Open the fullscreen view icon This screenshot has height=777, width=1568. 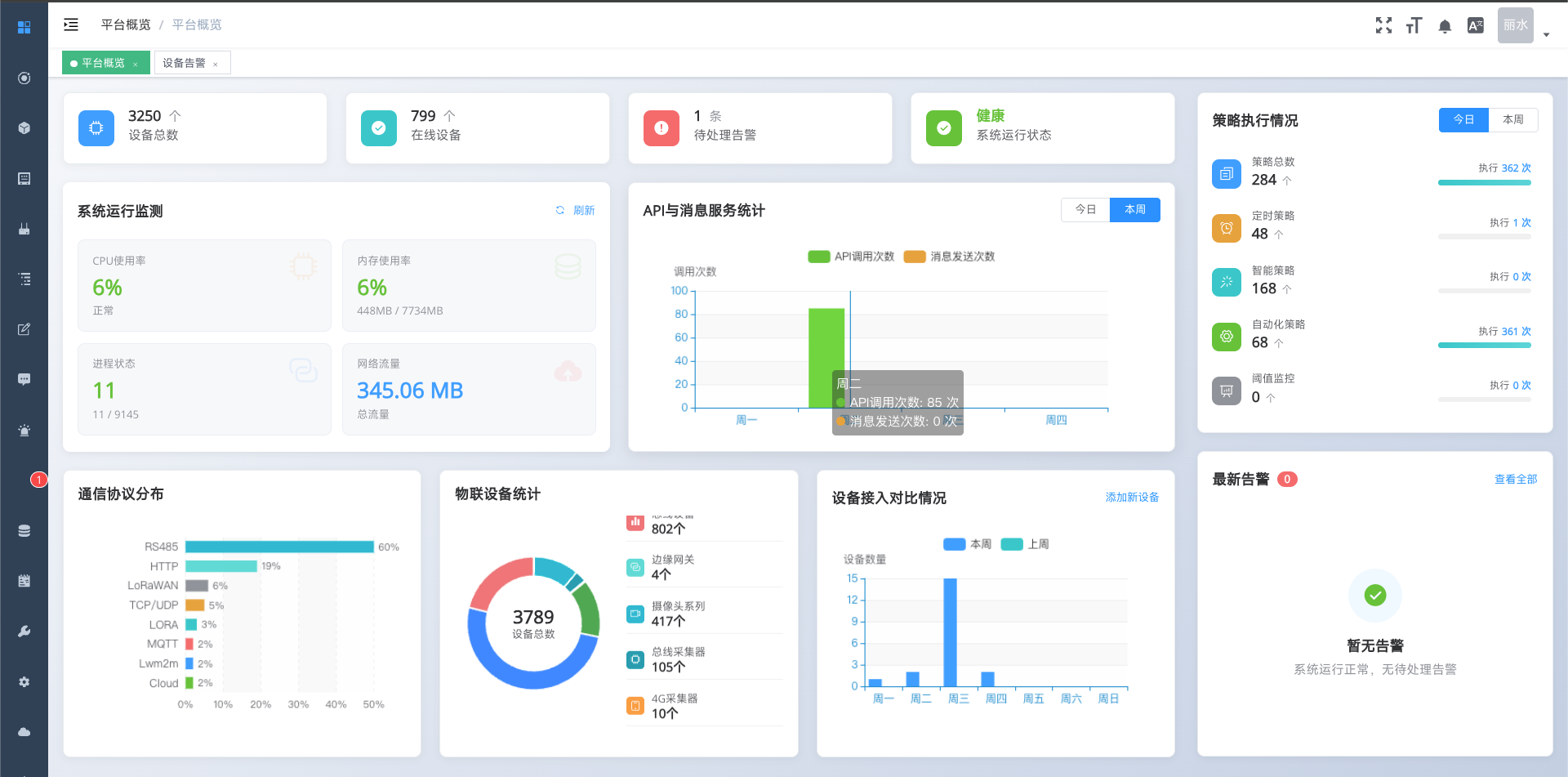1383,25
